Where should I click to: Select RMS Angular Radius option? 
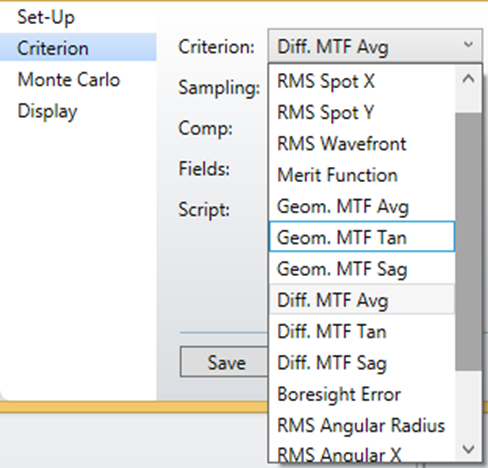(x=362, y=425)
